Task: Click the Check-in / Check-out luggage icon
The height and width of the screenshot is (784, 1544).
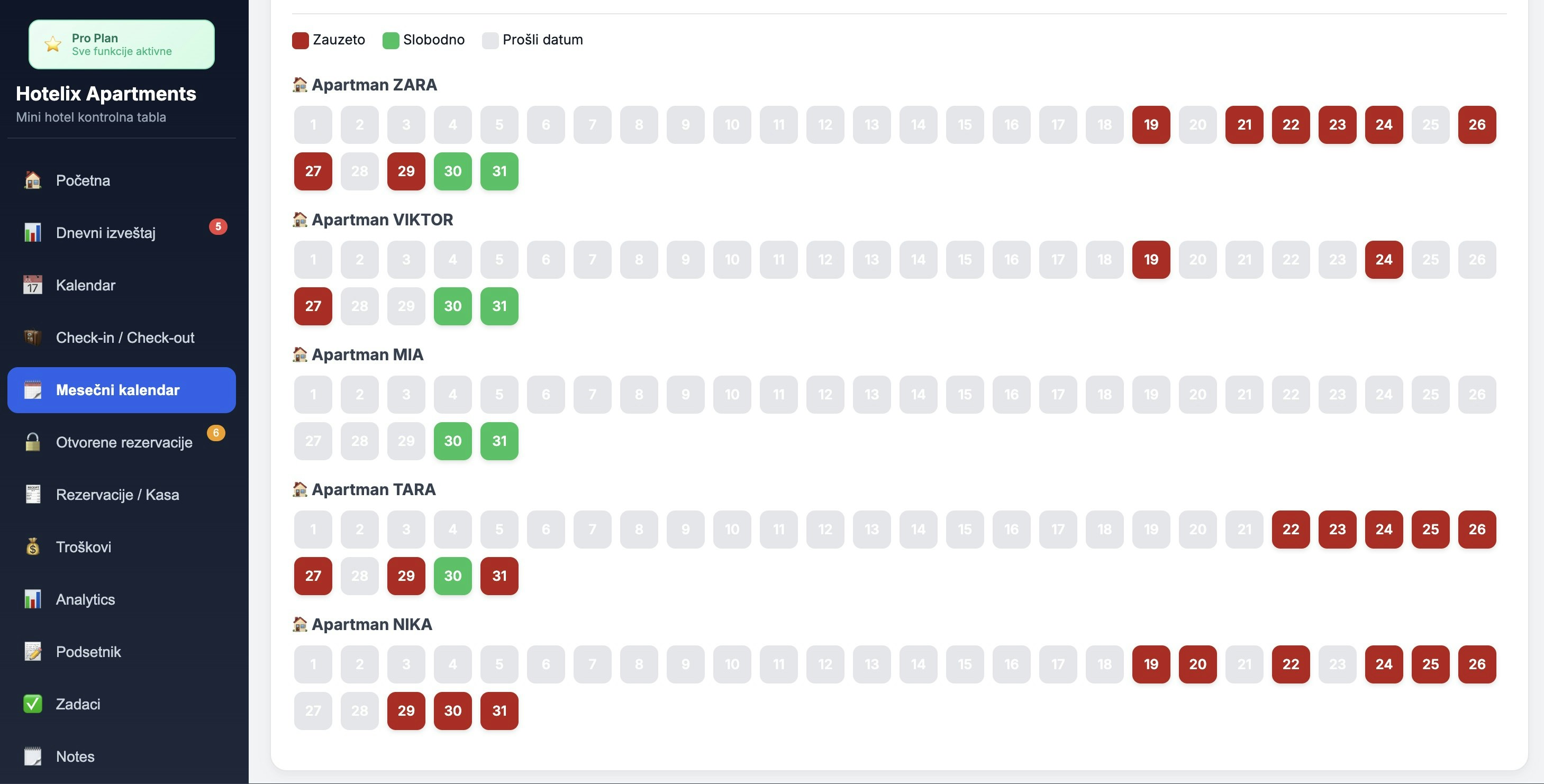Action: [x=33, y=338]
